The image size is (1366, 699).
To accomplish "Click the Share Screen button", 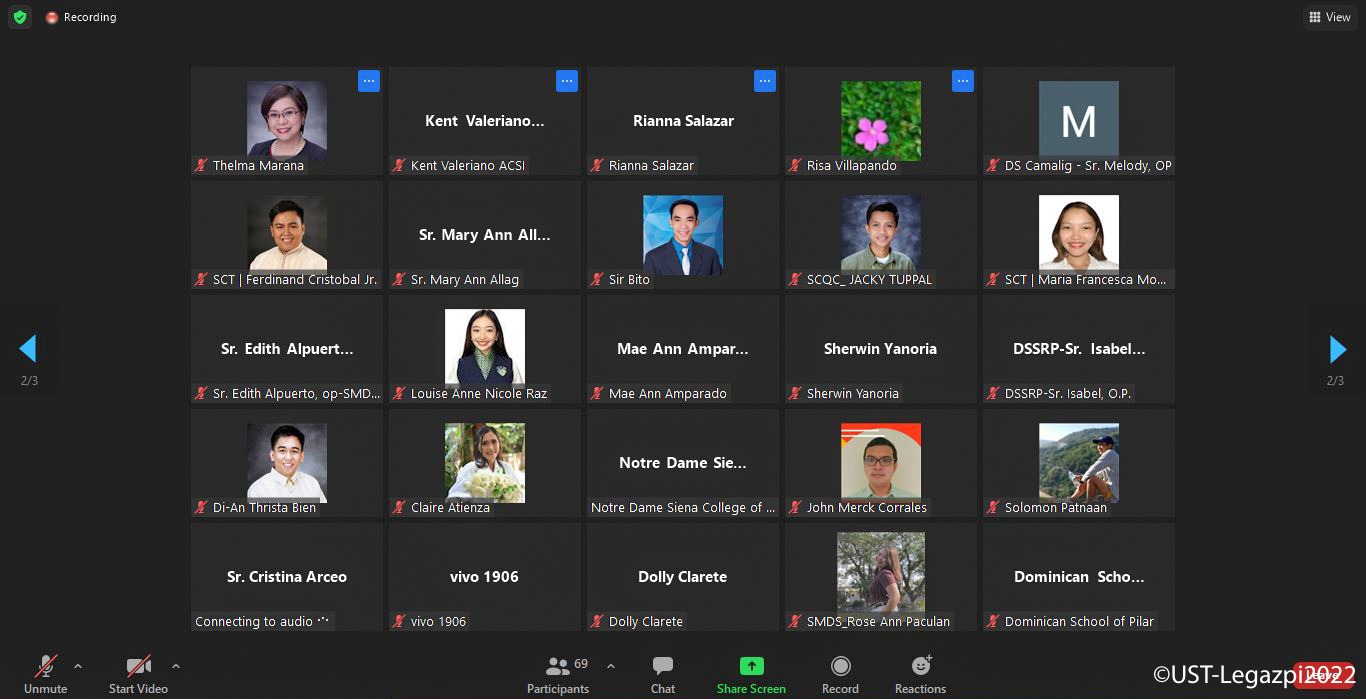I will (751, 673).
